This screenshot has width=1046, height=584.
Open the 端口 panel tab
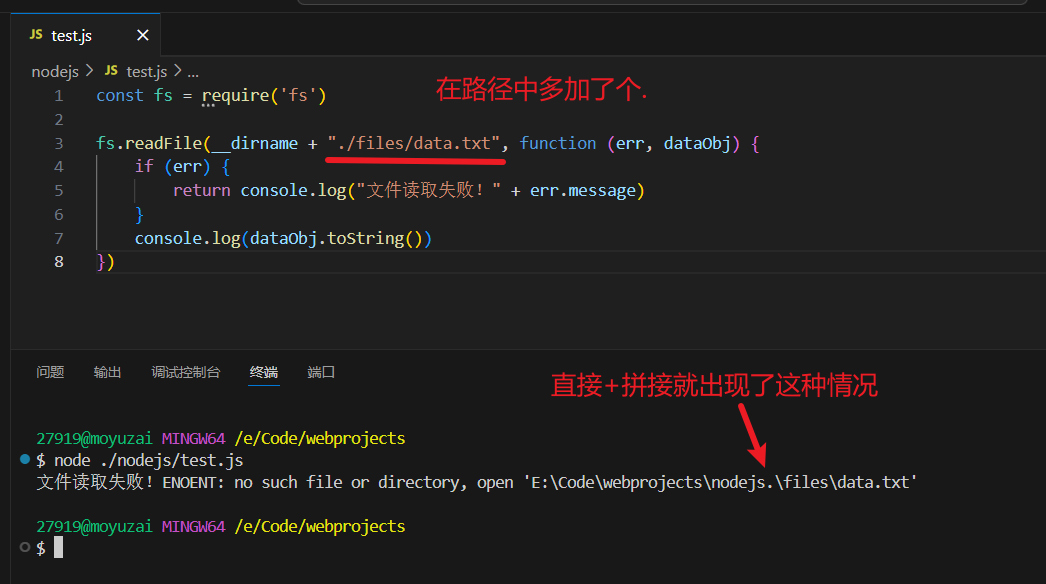(x=321, y=372)
